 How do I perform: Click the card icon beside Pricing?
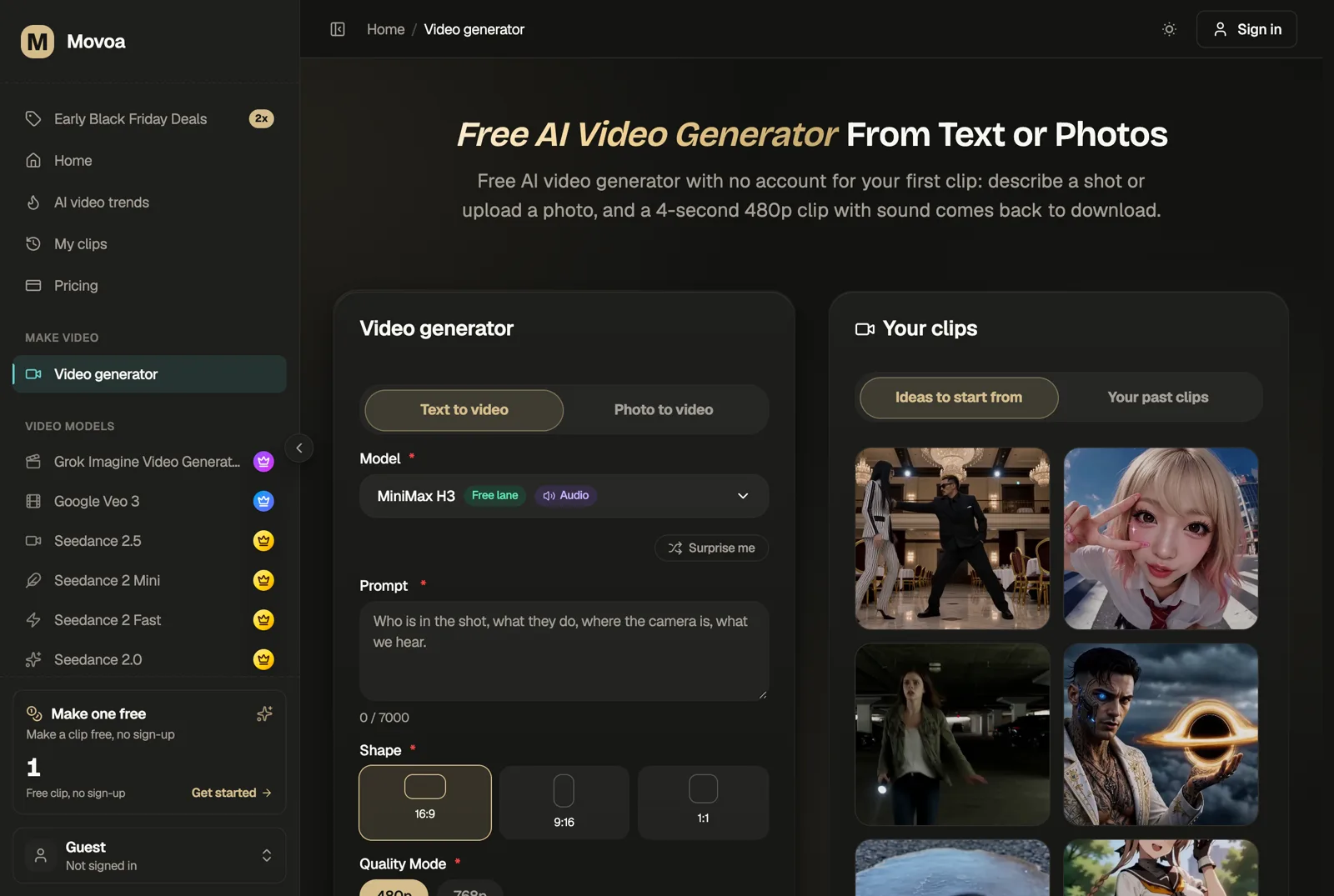tap(33, 285)
